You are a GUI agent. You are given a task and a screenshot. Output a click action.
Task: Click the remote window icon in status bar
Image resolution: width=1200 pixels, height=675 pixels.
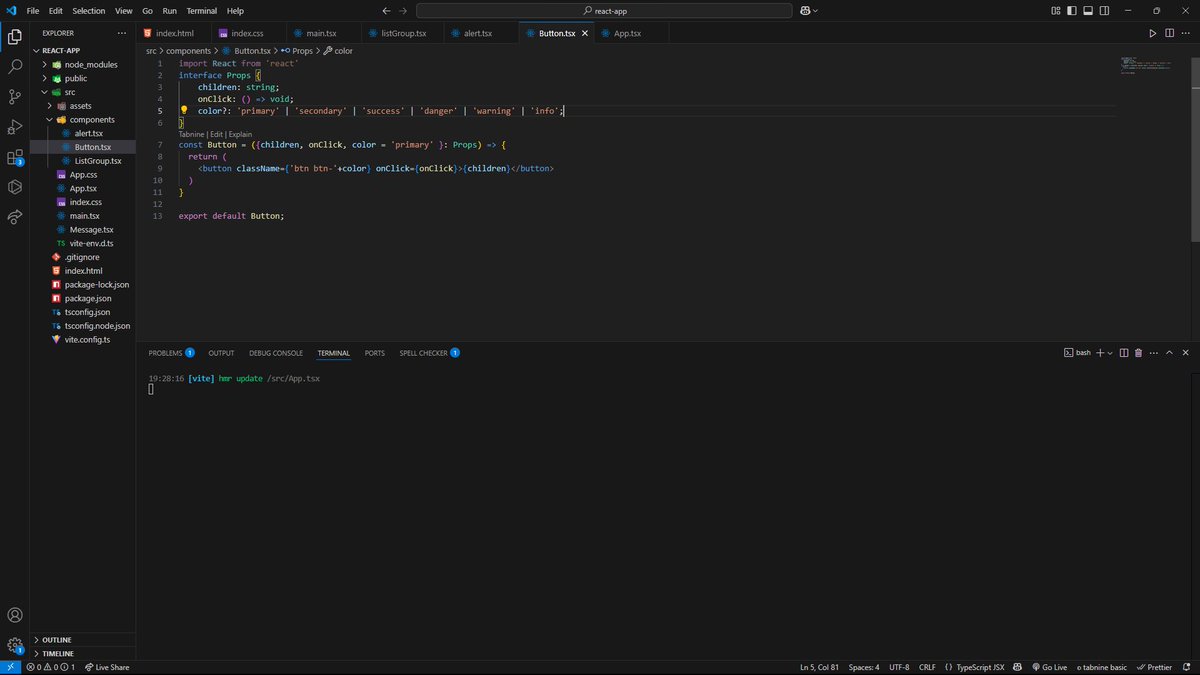point(10,667)
